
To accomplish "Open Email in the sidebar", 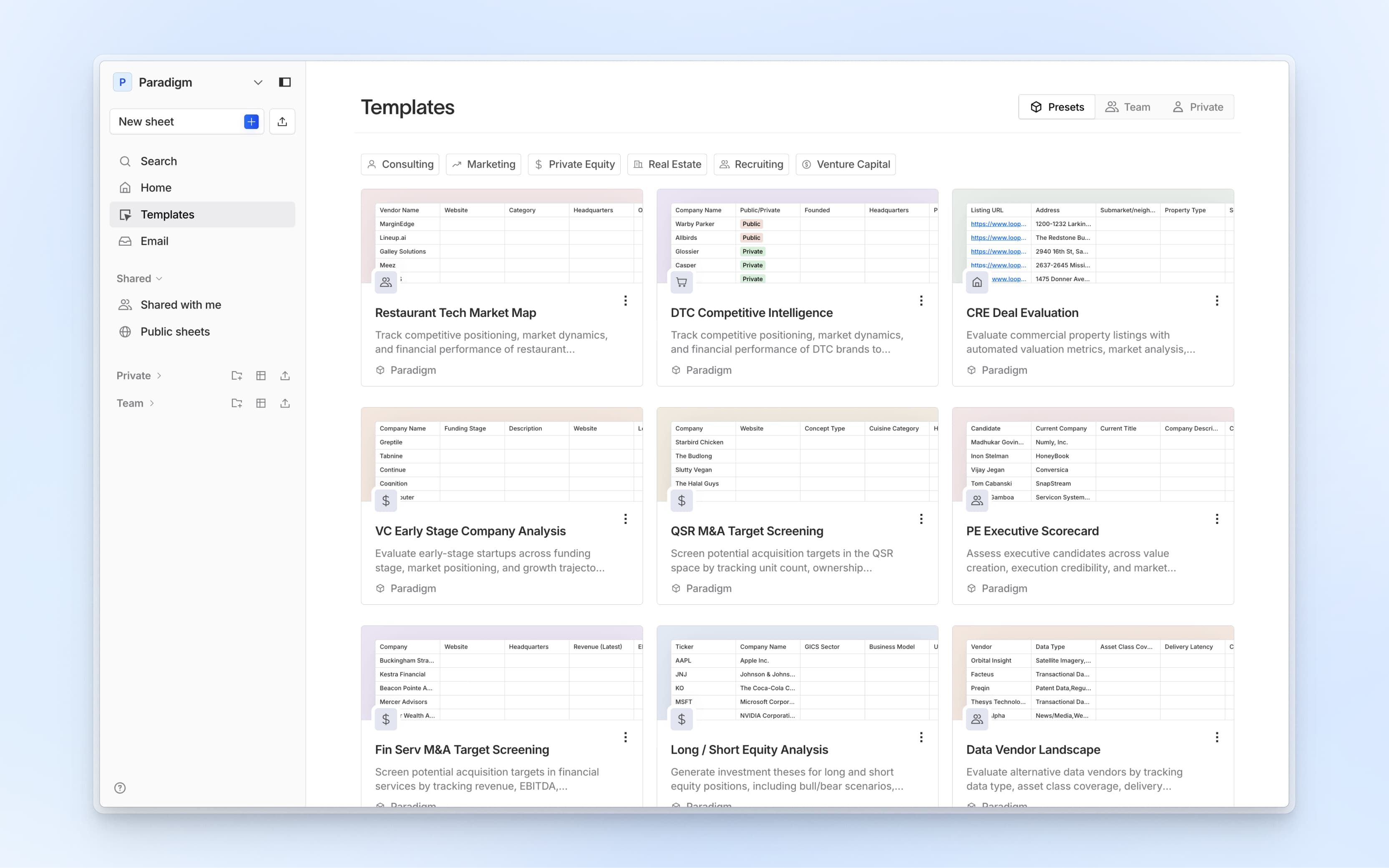I will coord(154,241).
